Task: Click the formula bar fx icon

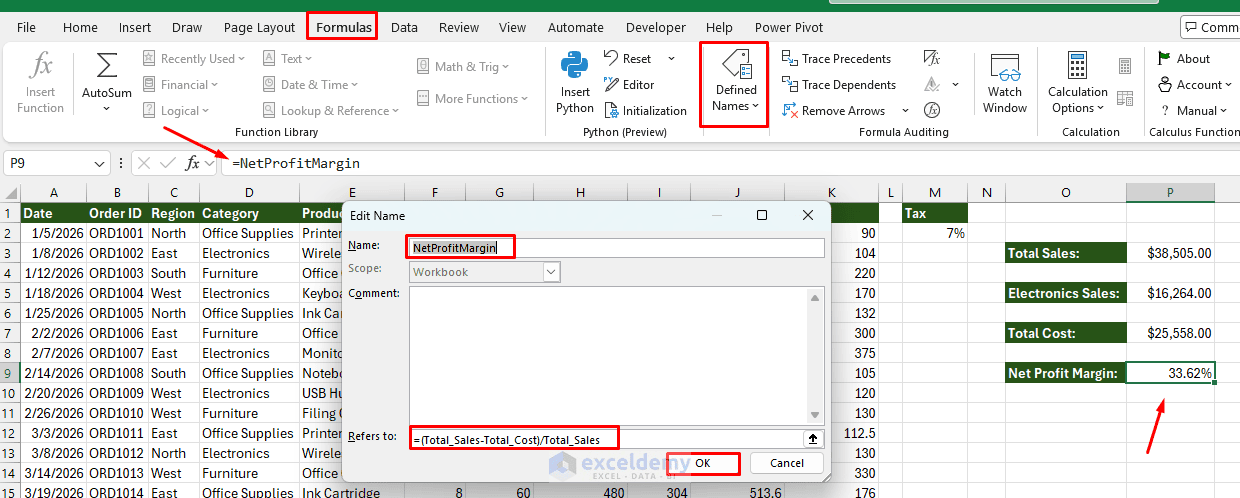Action: pyautogui.click(x=193, y=163)
